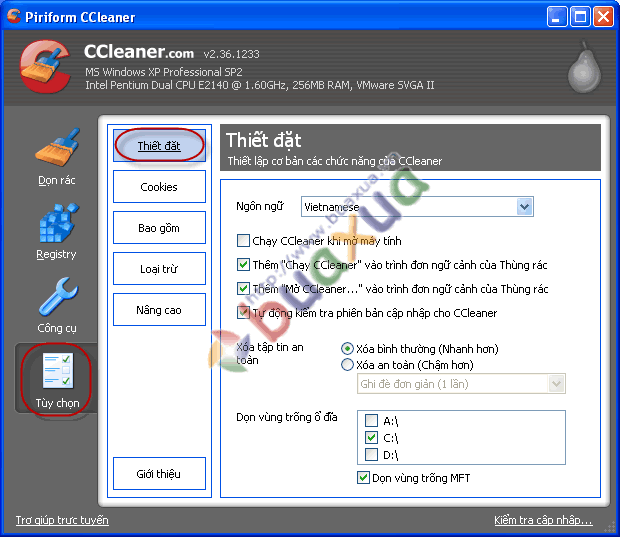The image size is (620, 537).
Task: Maximize the Piriform CCleaner window
Action: point(580,17)
